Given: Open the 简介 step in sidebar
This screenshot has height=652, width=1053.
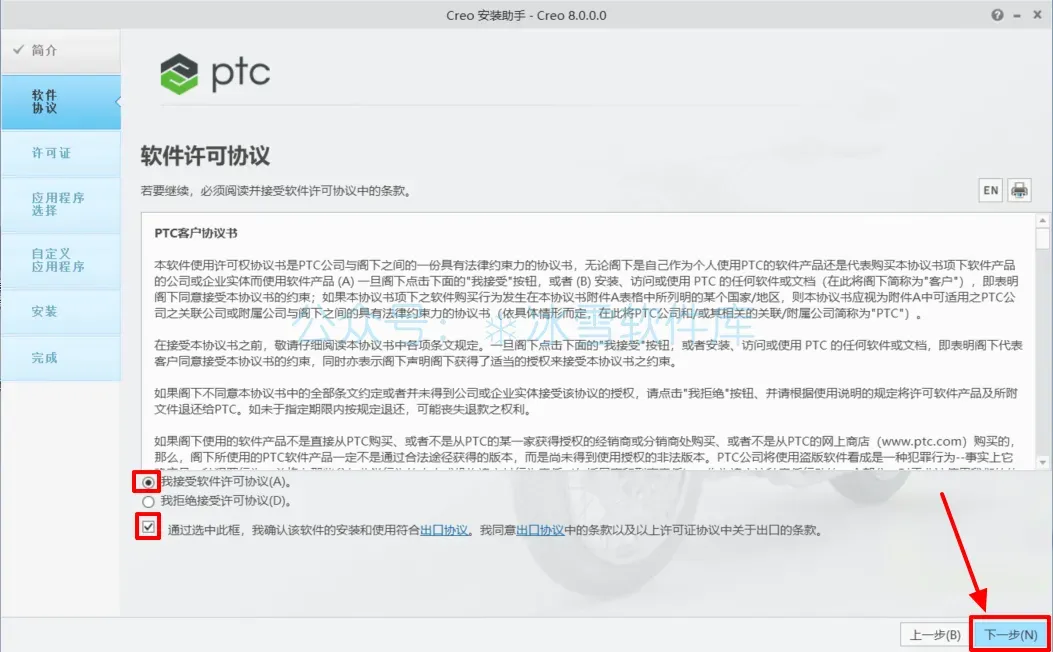Looking at the screenshot, I should click(x=60, y=51).
